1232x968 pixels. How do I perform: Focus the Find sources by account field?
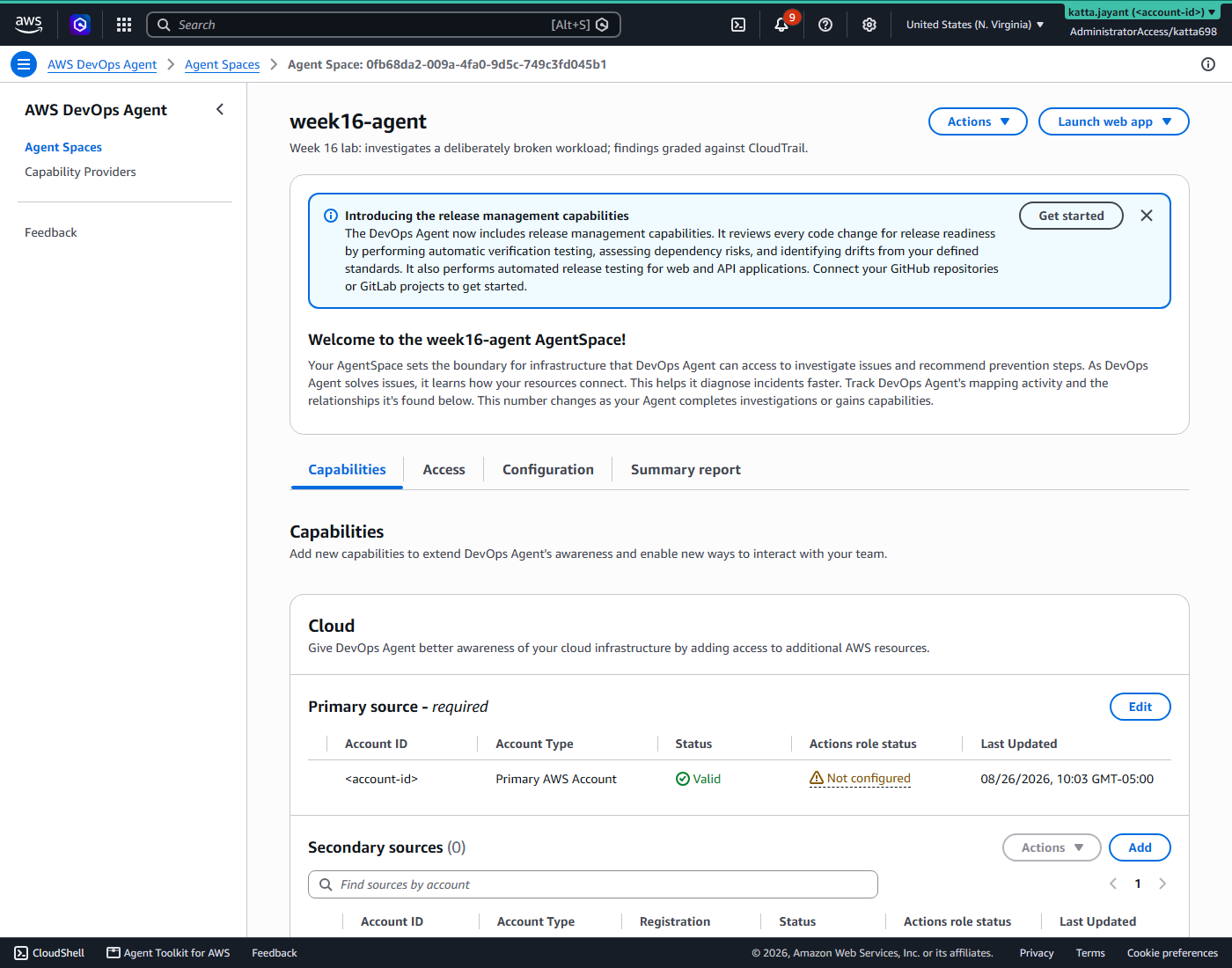click(593, 884)
